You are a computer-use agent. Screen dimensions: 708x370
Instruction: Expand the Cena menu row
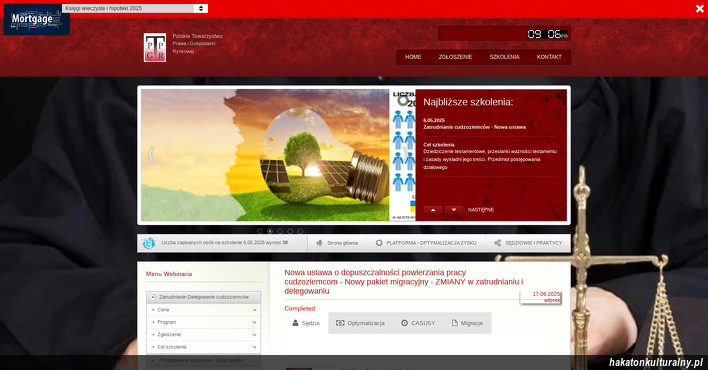tap(204, 310)
